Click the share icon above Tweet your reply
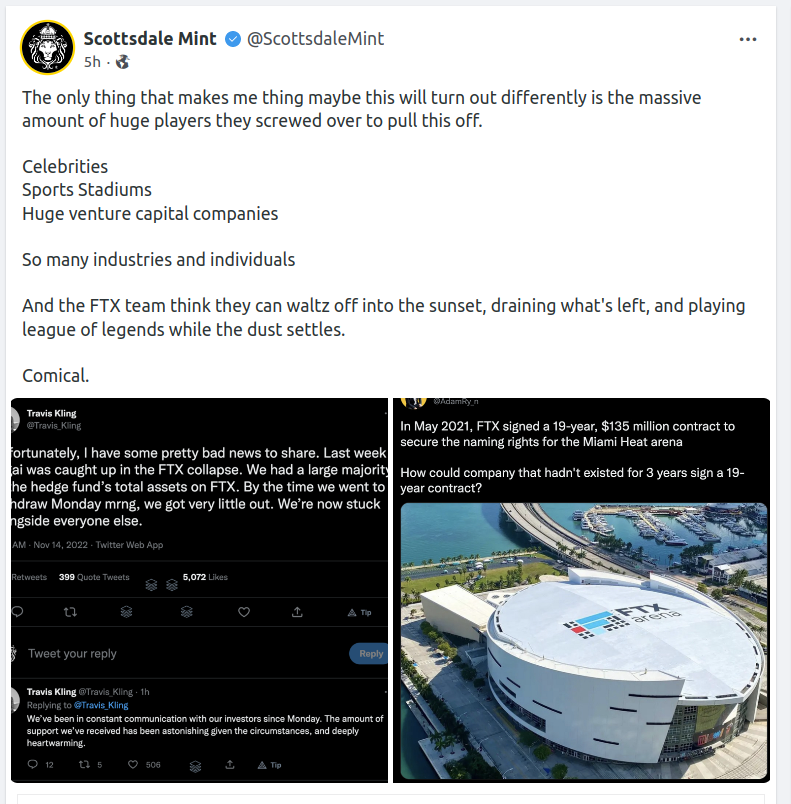The image size is (791, 804). coord(297,611)
